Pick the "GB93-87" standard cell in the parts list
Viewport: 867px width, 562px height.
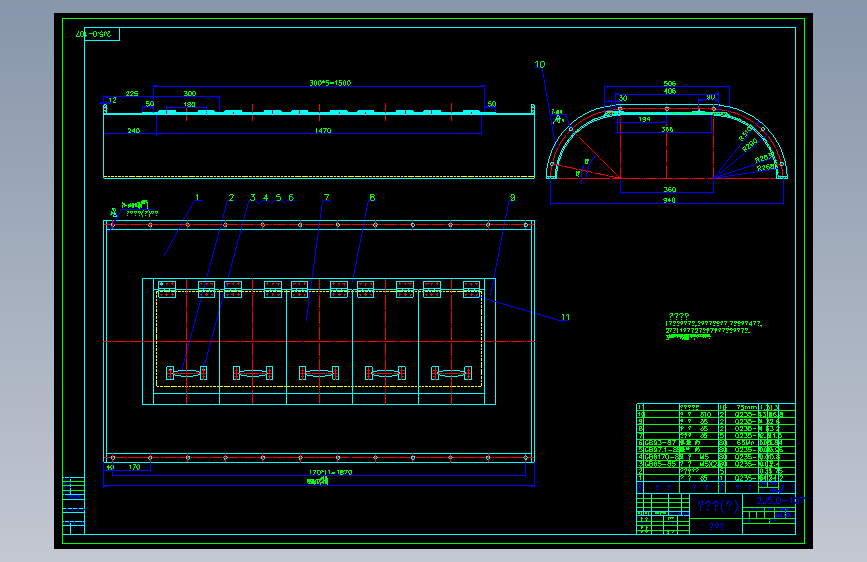click(660, 443)
